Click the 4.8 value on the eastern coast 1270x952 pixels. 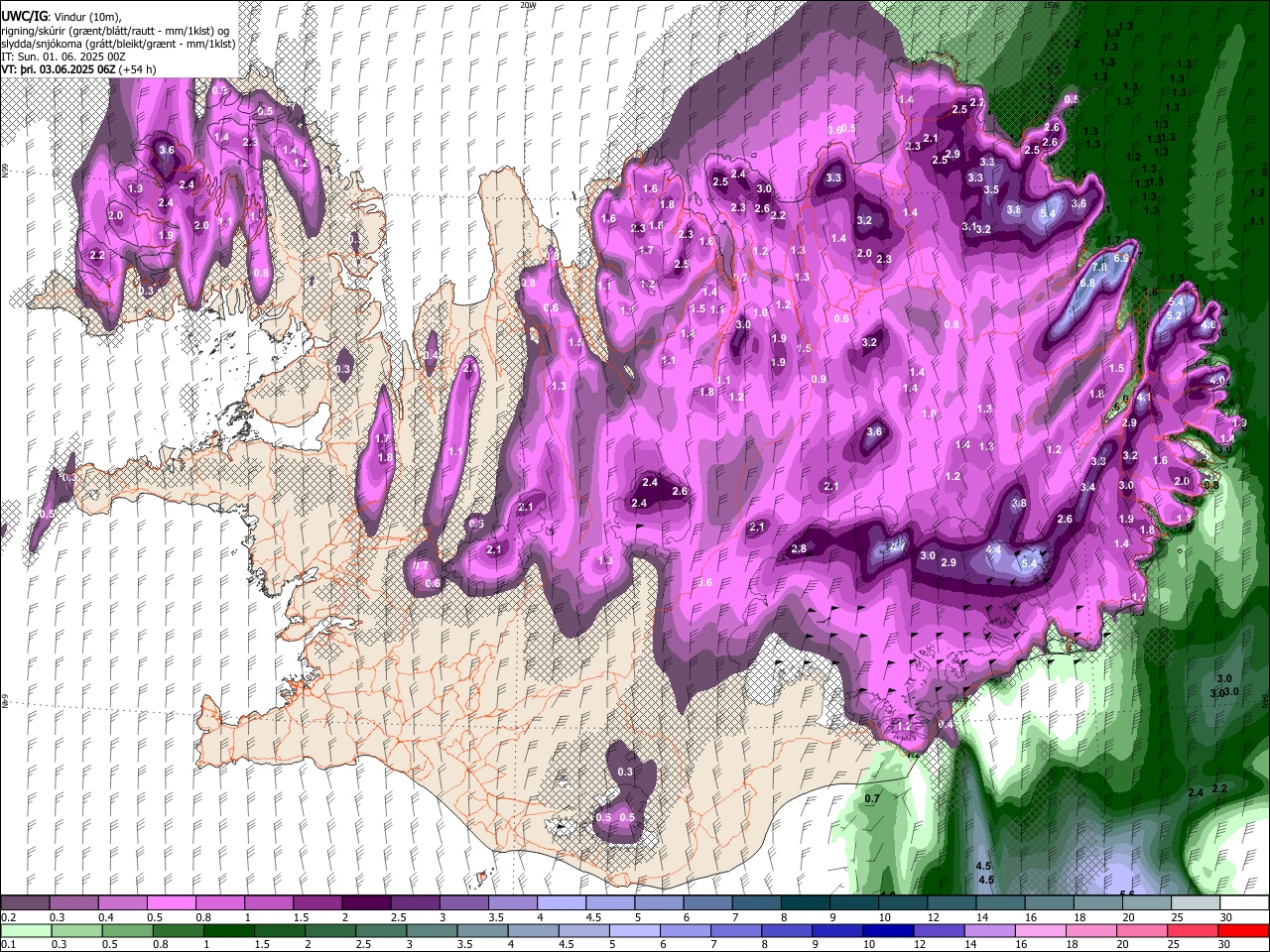pos(1208,324)
